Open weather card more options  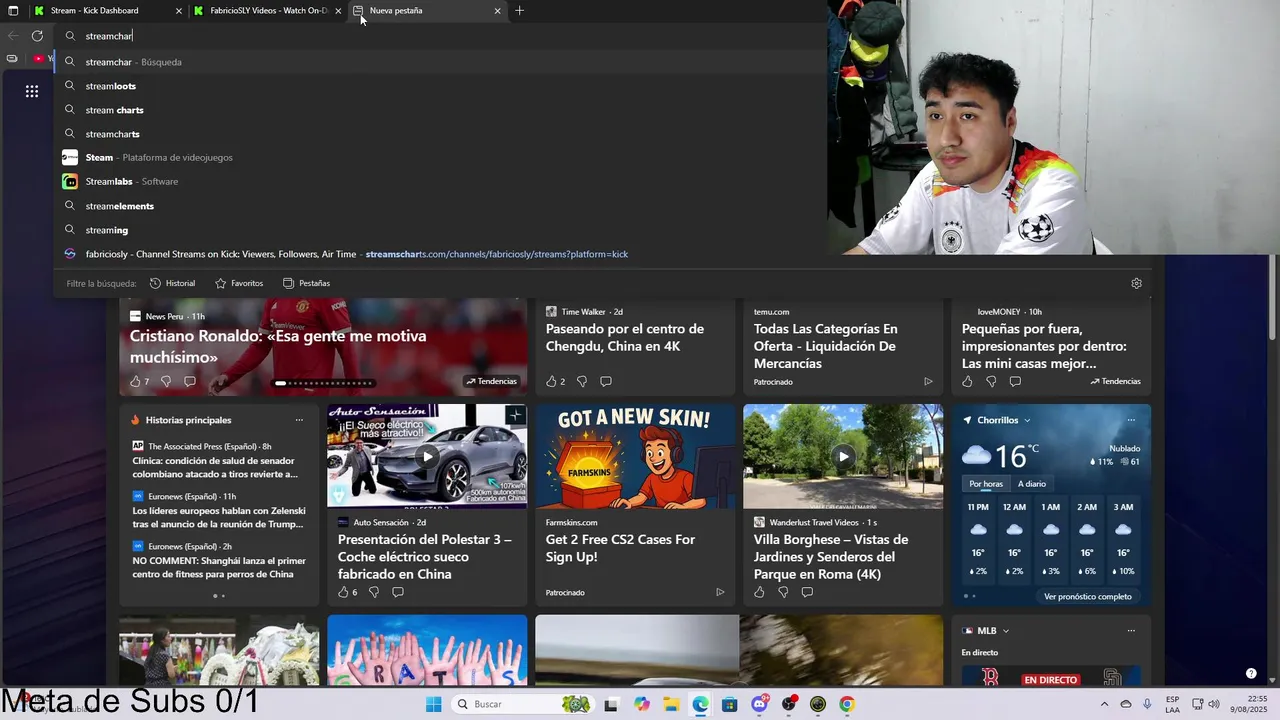point(1131,420)
